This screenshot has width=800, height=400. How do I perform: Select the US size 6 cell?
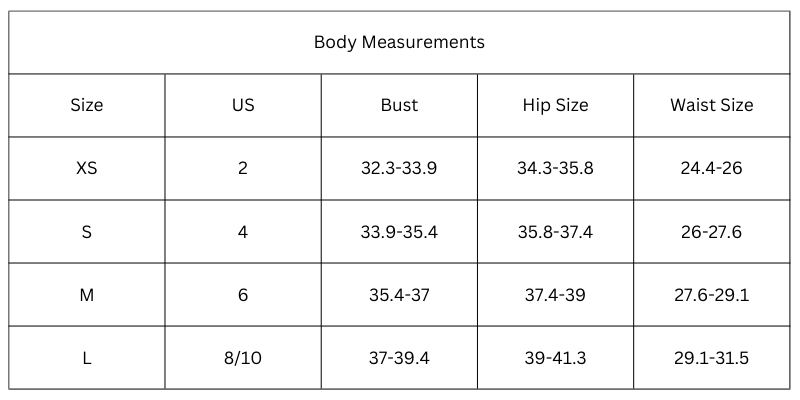click(243, 295)
